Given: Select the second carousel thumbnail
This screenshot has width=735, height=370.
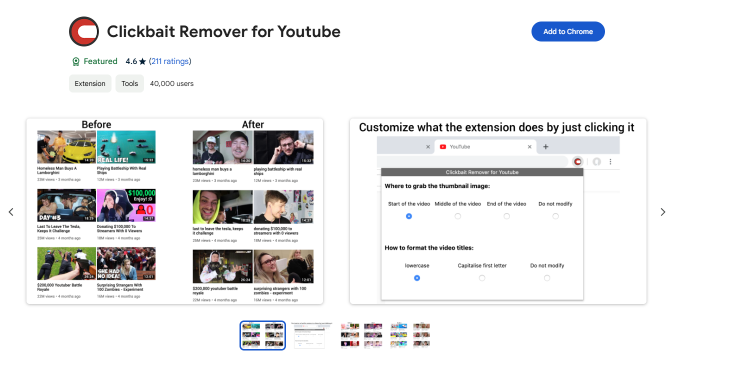Looking at the screenshot, I should click(311, 335).
